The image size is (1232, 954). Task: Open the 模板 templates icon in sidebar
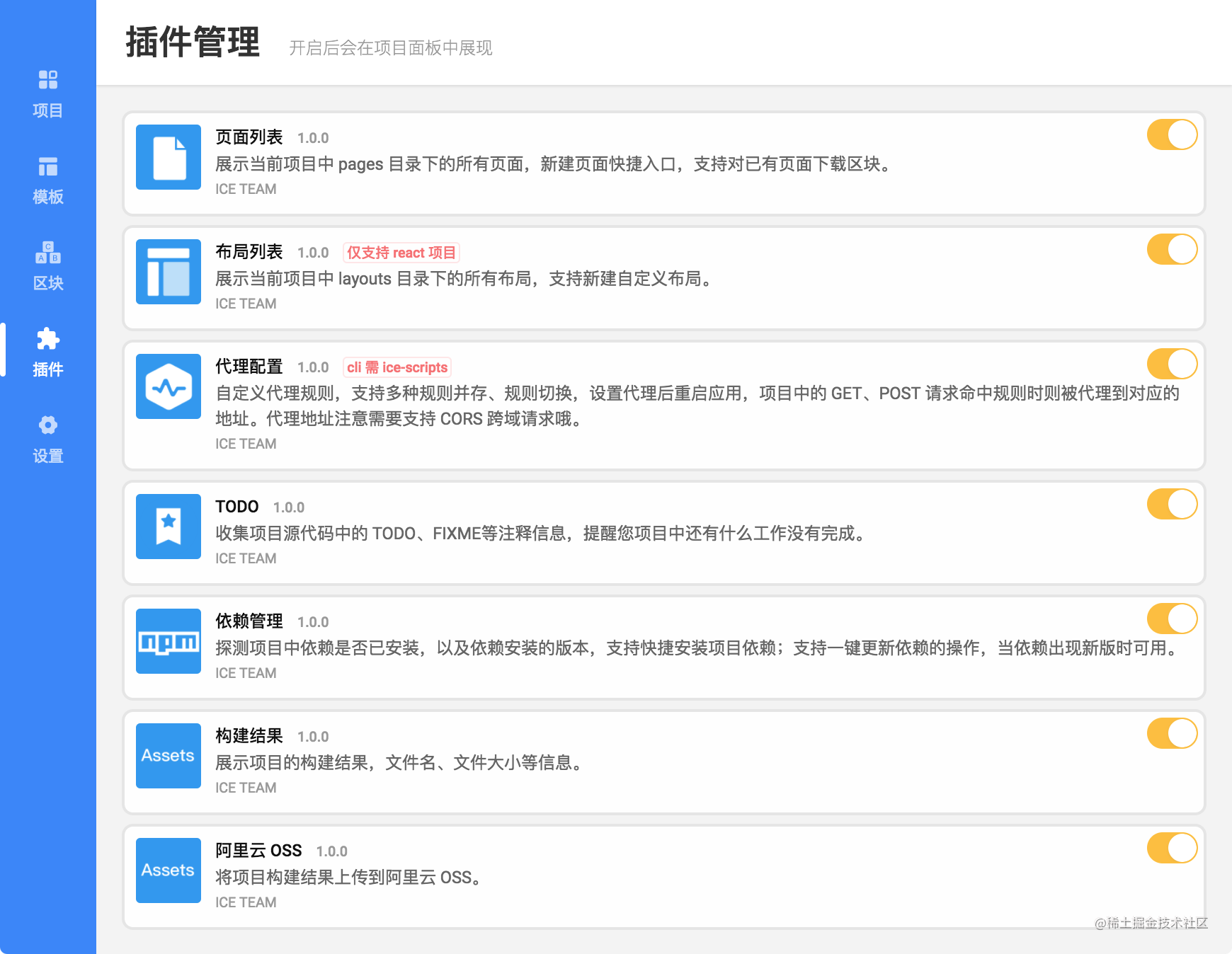pyautogui.click(x=47, y=166)
